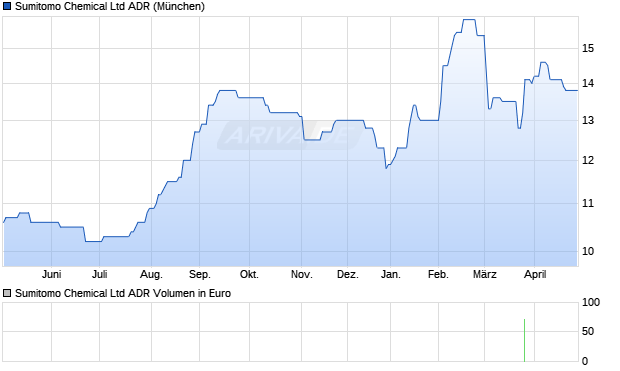The image size is (620, 371).
Task: Click the volume axis value 100
Action: (x=591, y=303)
